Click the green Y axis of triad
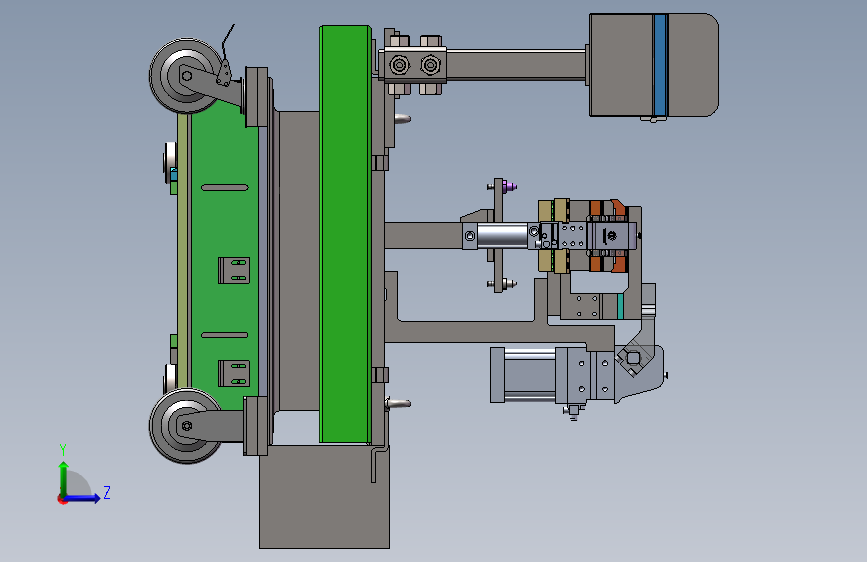The height and width of the screenshot is (562, 867). point(64,478)
